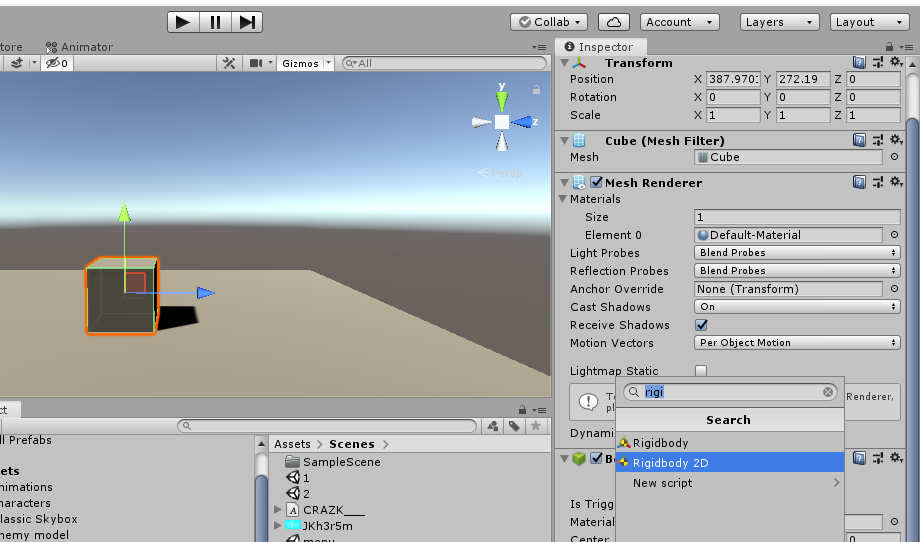This screenshot has width=920, height=542.
Task: Open the Cast Shadows dropdown
Action: (x=797, y=307)
